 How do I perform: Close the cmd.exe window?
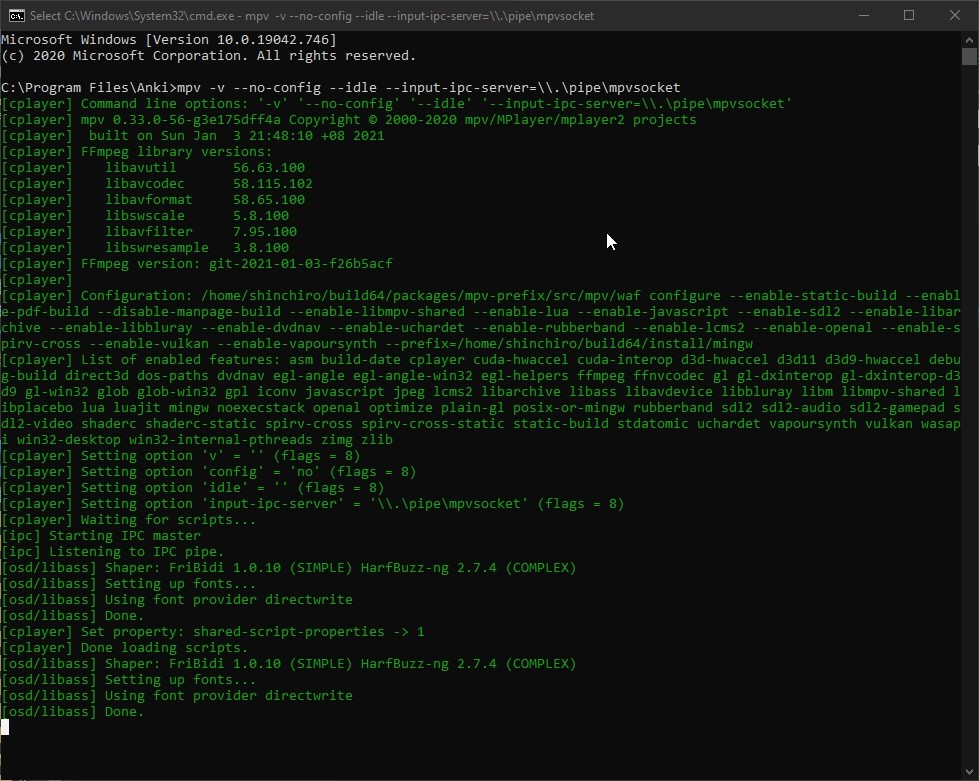[955, 16]
